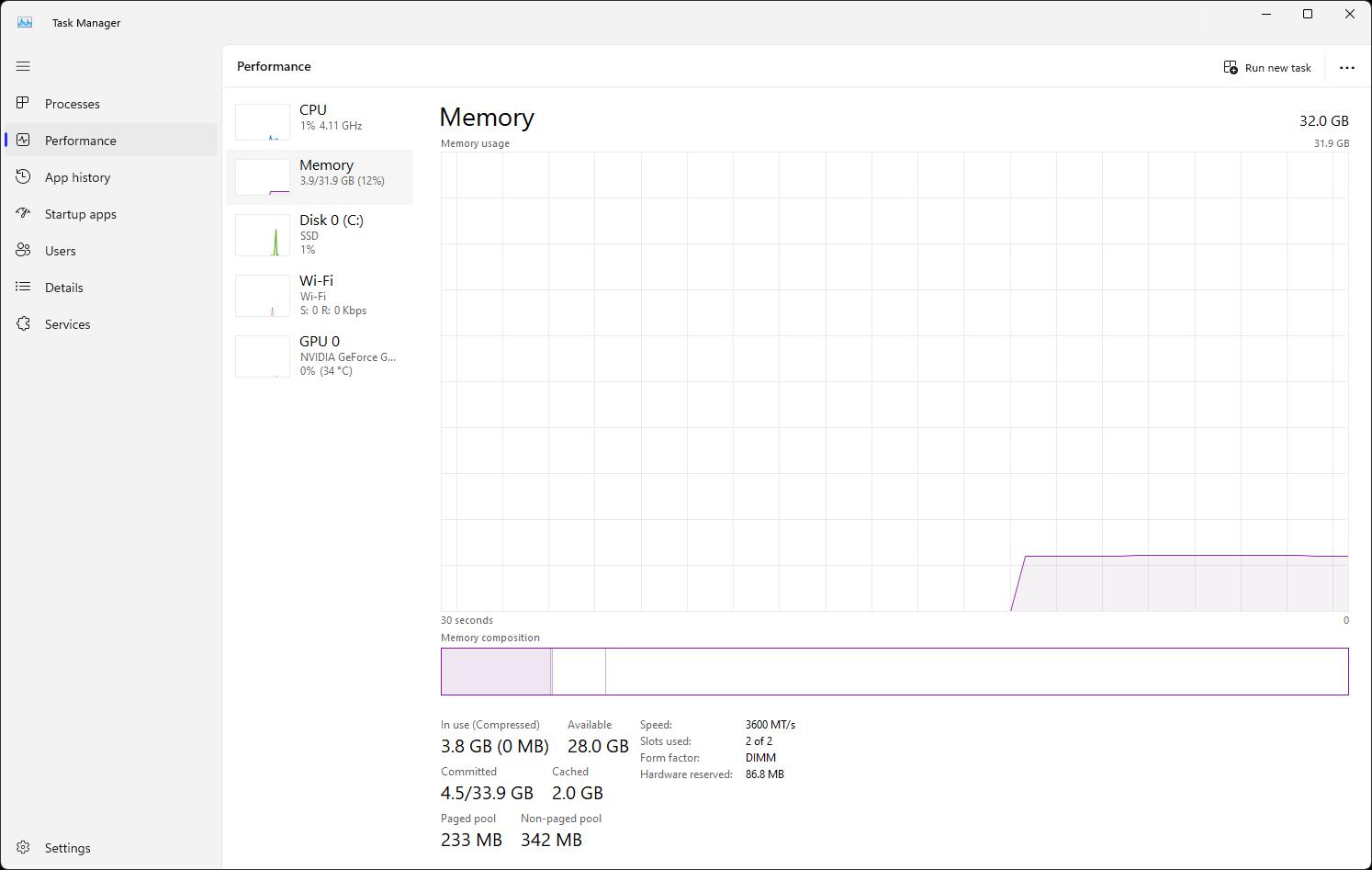
Task: Click the 342 MB non-paged pool value
Action: point(551,840)
